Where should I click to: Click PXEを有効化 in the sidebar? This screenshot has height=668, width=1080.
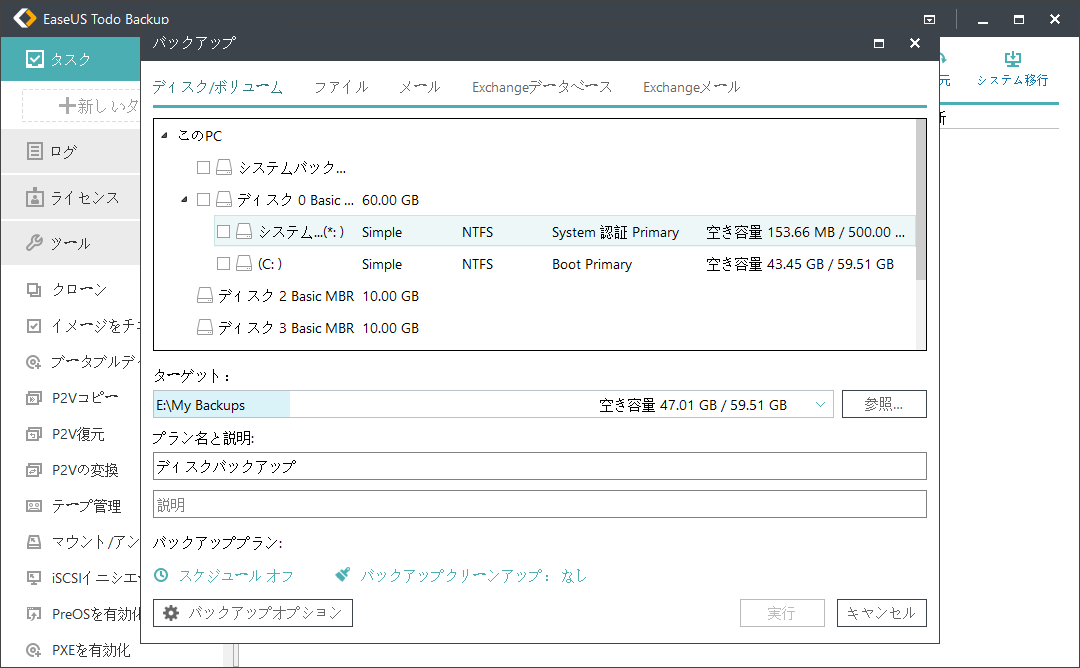(79, 649)
